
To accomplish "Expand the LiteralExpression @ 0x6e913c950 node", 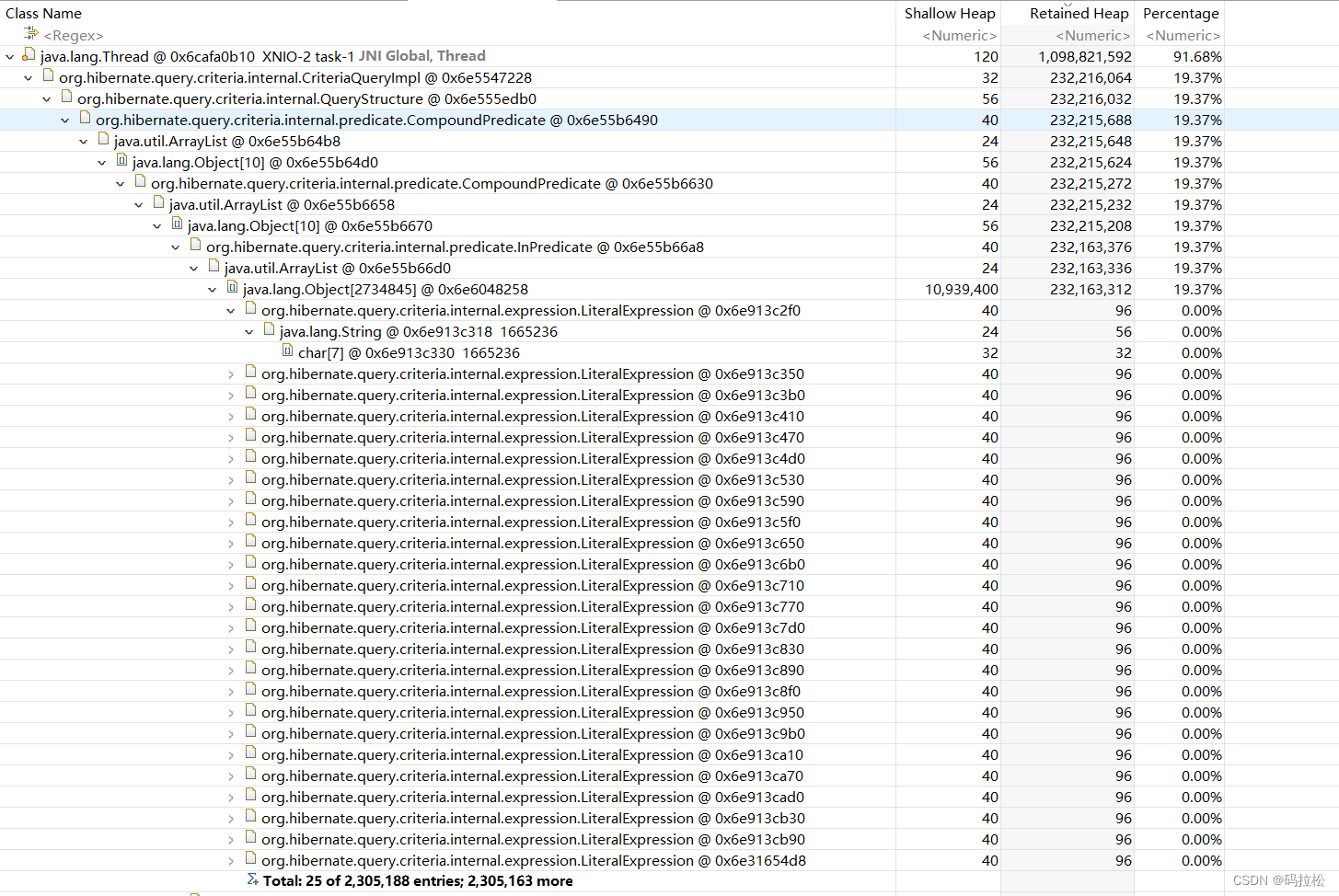I will [231, 713].
